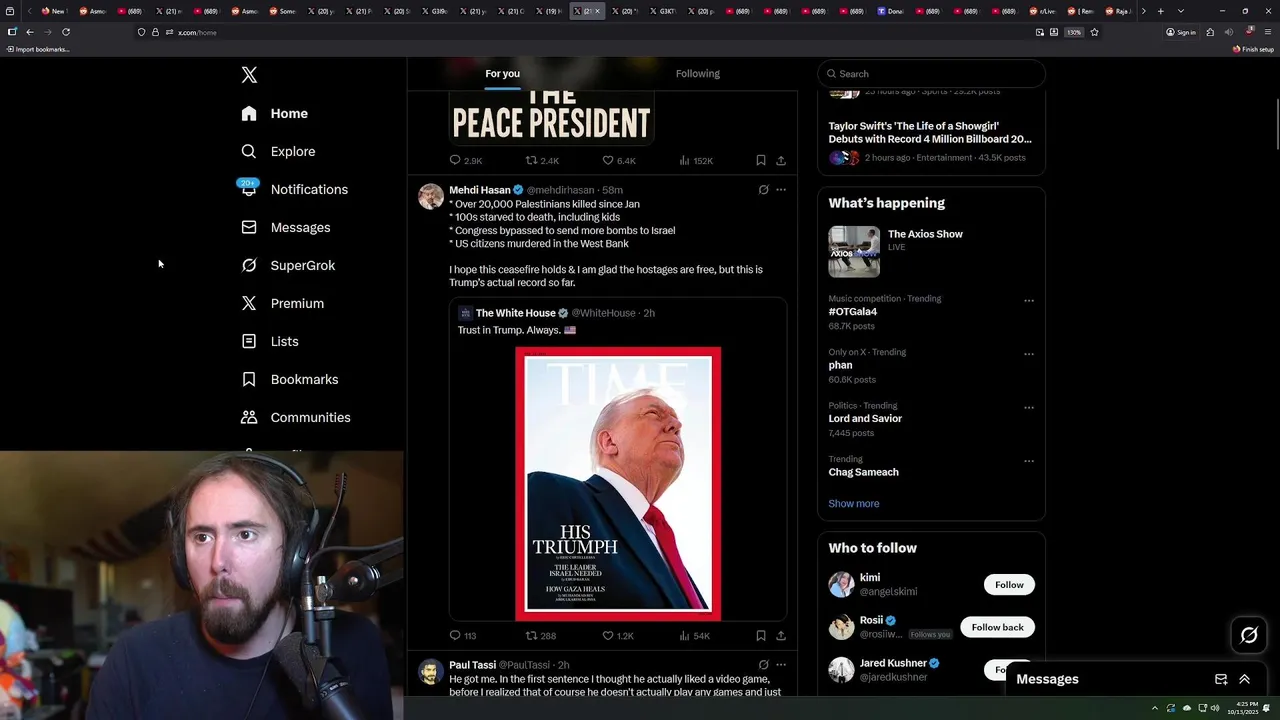Click the X search field
Image resolution: width=1280 pixels, height=720 pixels.
tap(931, 74)
